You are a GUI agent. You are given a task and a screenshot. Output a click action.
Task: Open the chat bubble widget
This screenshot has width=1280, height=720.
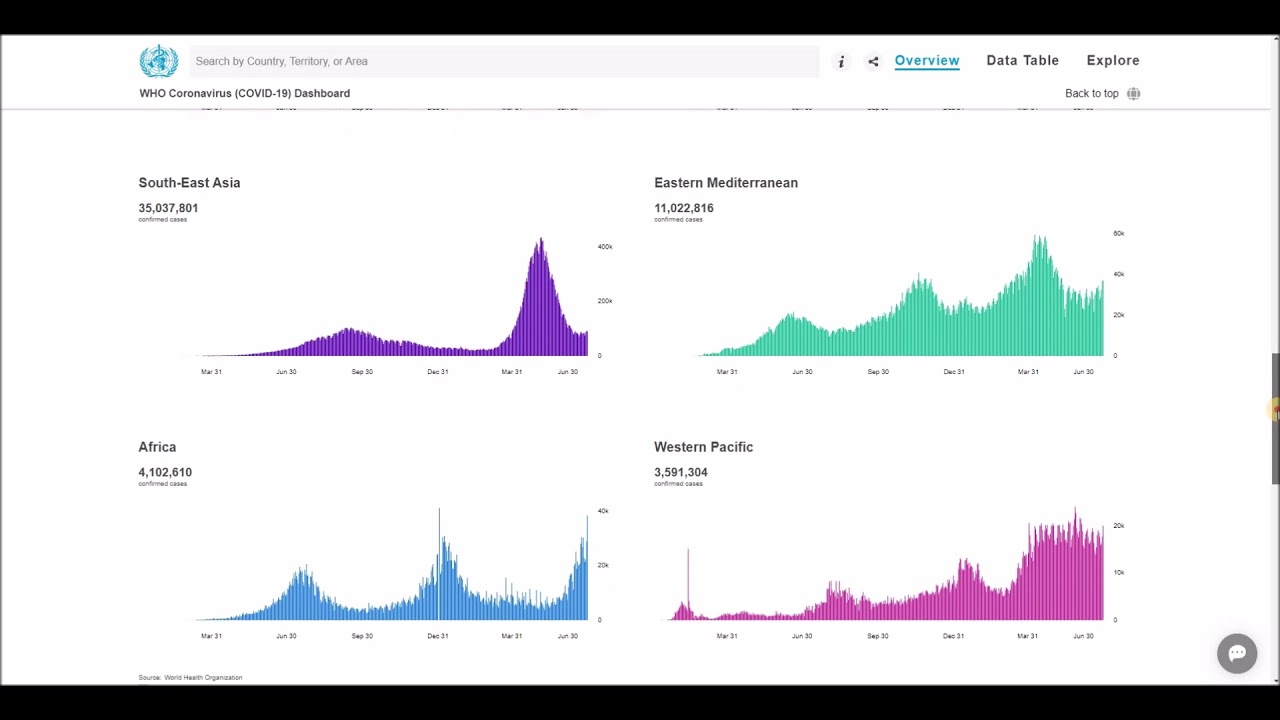[1237, 653]
